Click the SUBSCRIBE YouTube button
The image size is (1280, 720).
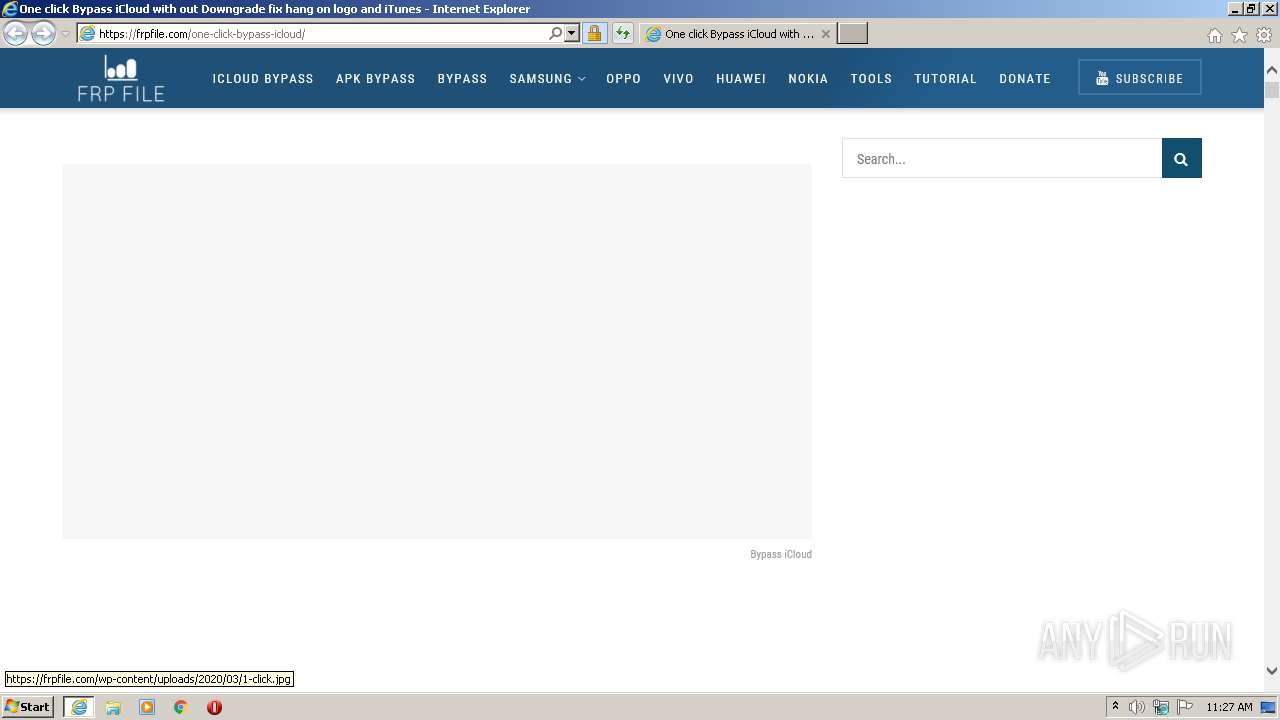click(1140, 78)
